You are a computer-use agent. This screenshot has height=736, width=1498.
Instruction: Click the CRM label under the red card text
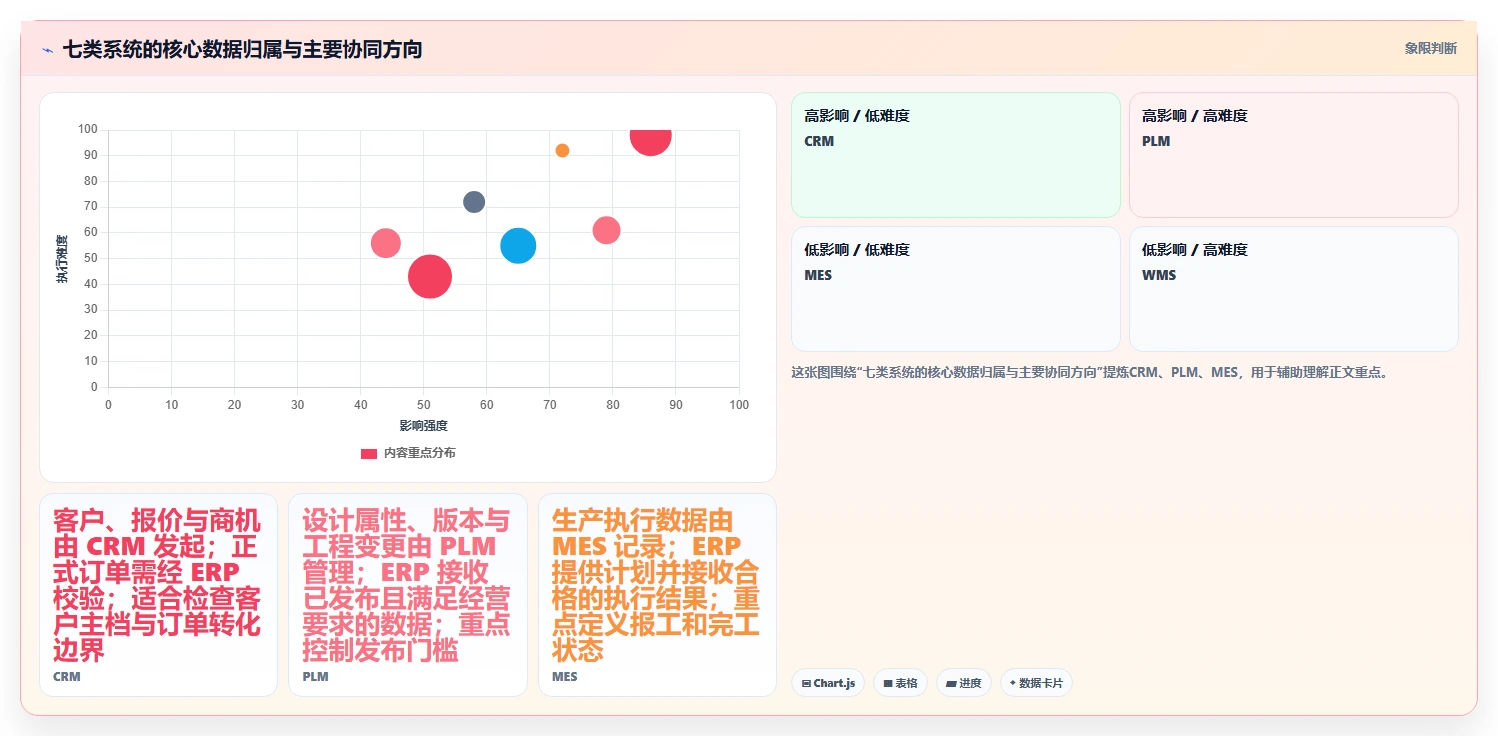(67, 677)
